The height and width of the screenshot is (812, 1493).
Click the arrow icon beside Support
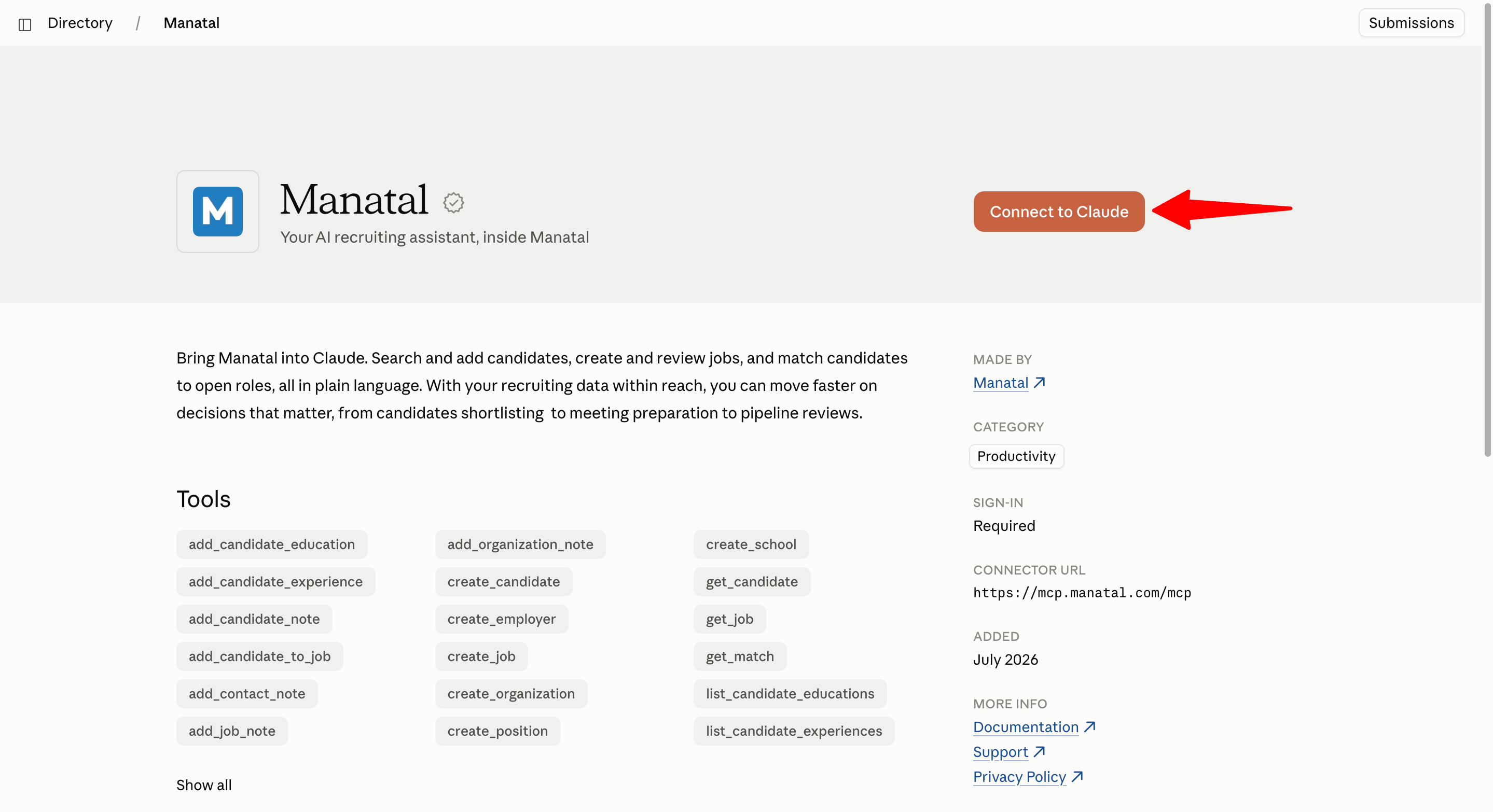[x=1039, y=752]
